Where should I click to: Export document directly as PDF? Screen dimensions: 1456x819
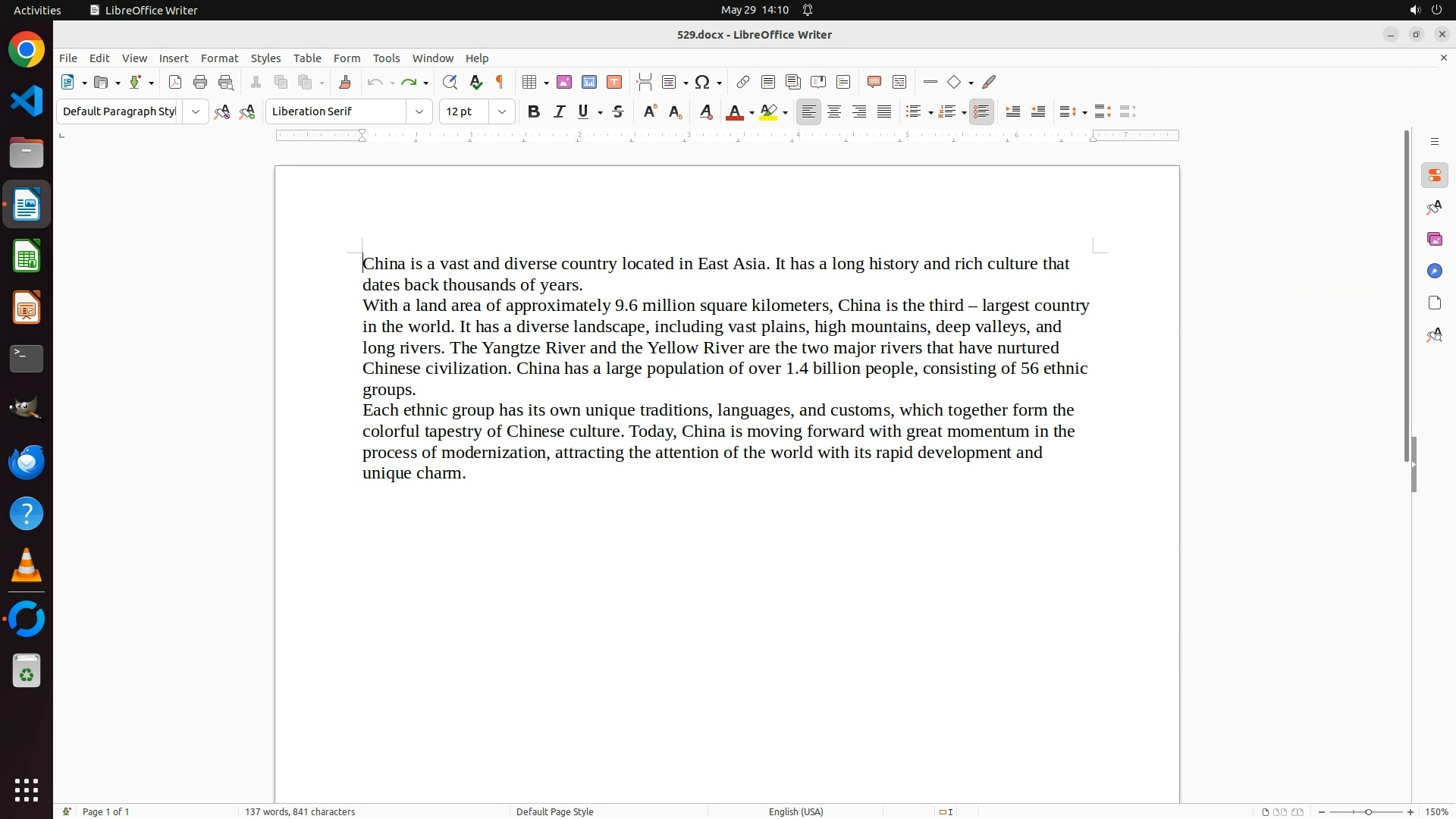tap(175, 82)
